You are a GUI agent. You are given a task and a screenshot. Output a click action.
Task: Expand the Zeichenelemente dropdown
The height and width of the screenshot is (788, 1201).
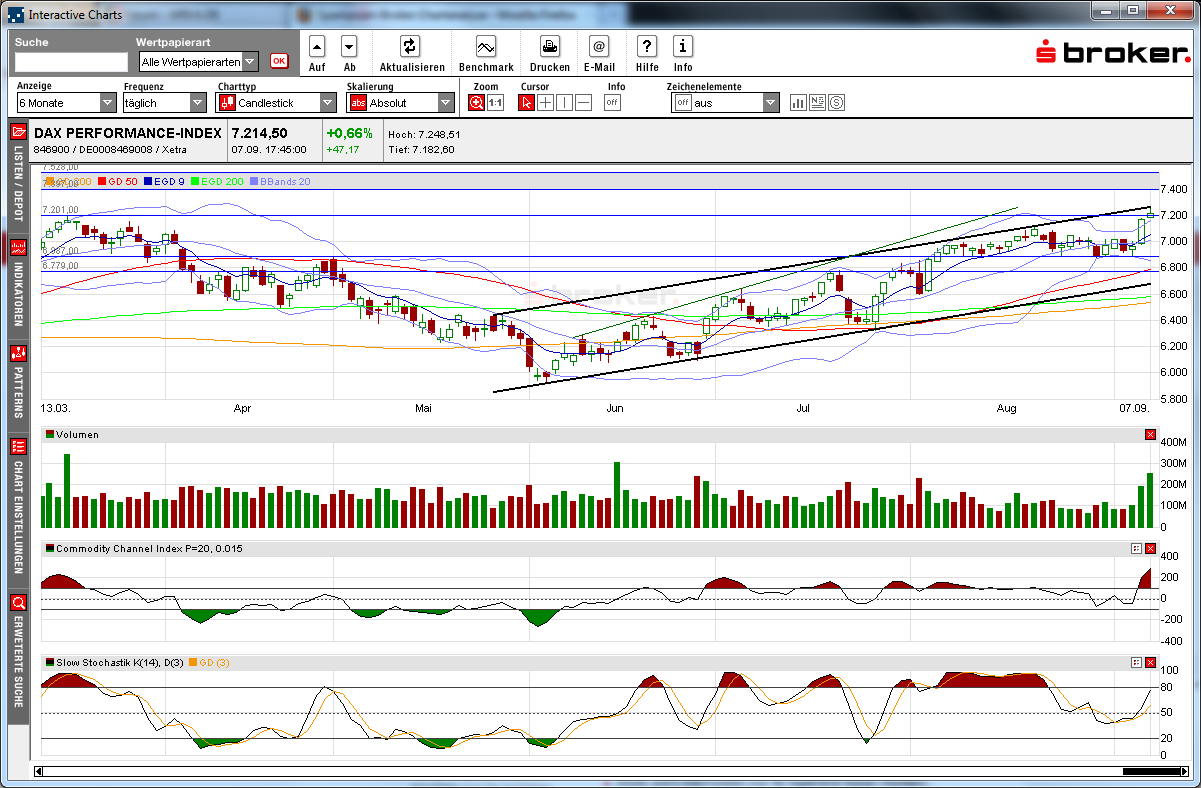pos(770,102)
